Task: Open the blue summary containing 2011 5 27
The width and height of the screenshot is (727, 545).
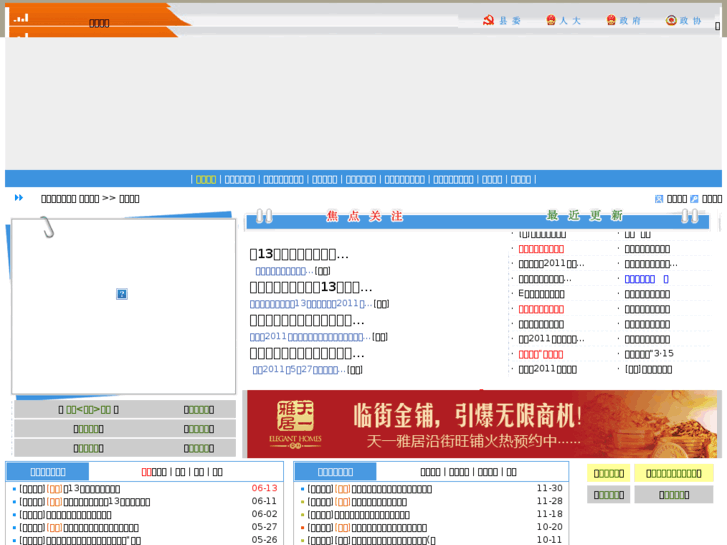Action: (299, 370)
